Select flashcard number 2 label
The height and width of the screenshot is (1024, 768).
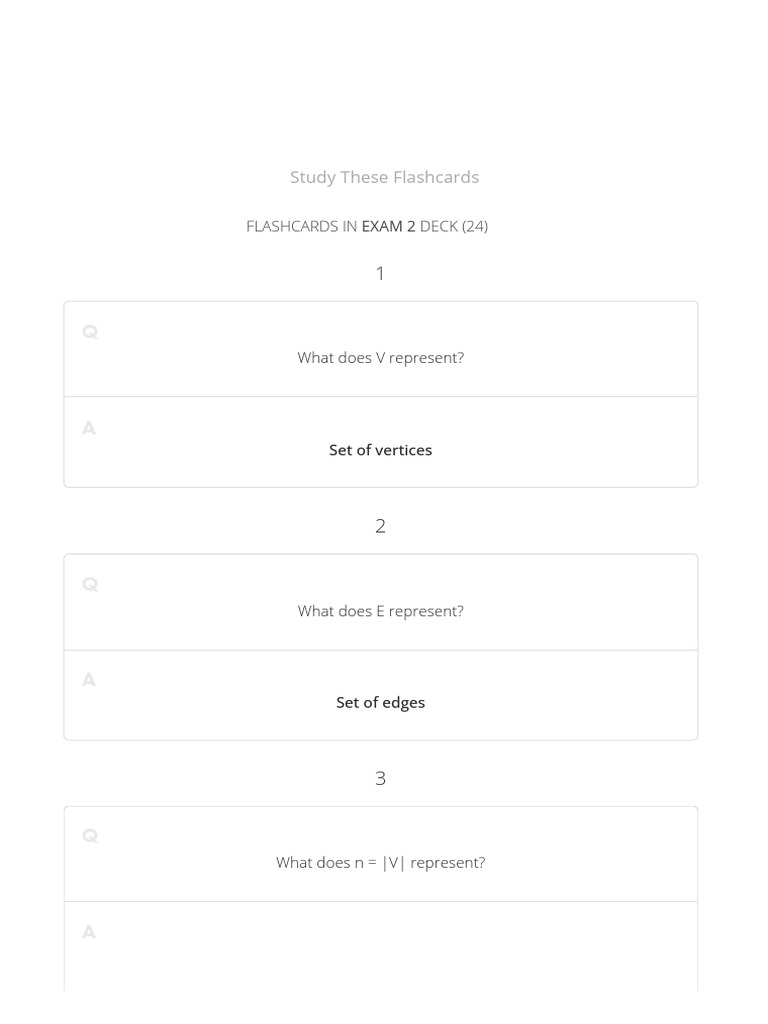click(x=380, y=526)
